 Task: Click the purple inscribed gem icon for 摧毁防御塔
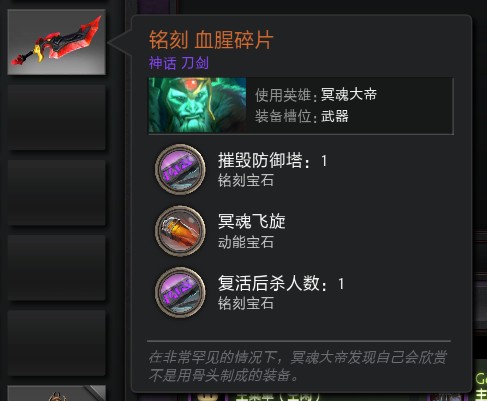click(x=180, y=169)
